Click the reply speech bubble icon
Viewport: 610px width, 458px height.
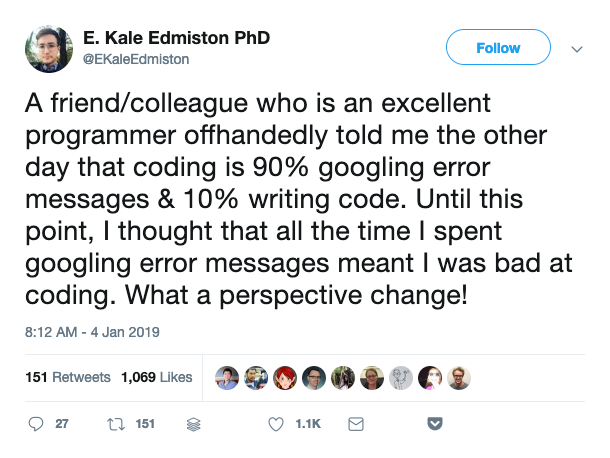[37, 424]
